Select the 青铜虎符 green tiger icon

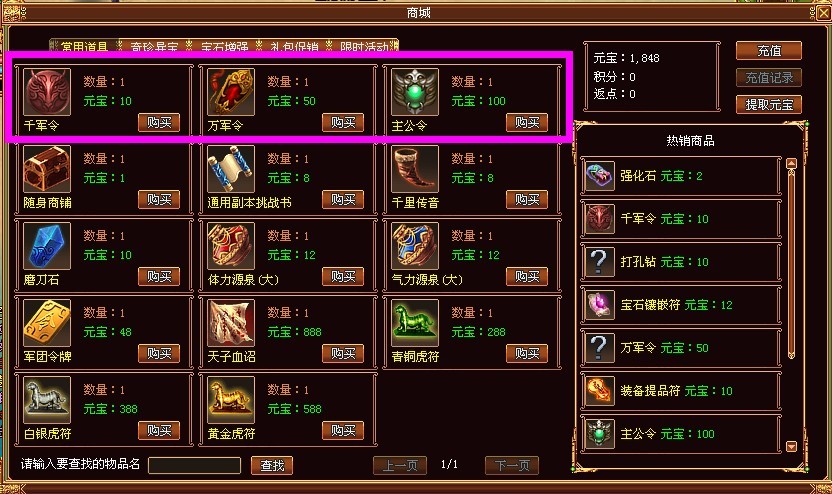coord(415,323)
